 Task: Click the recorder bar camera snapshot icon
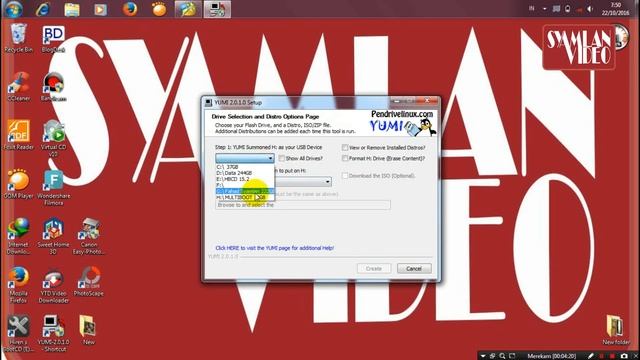coord(624,356)
